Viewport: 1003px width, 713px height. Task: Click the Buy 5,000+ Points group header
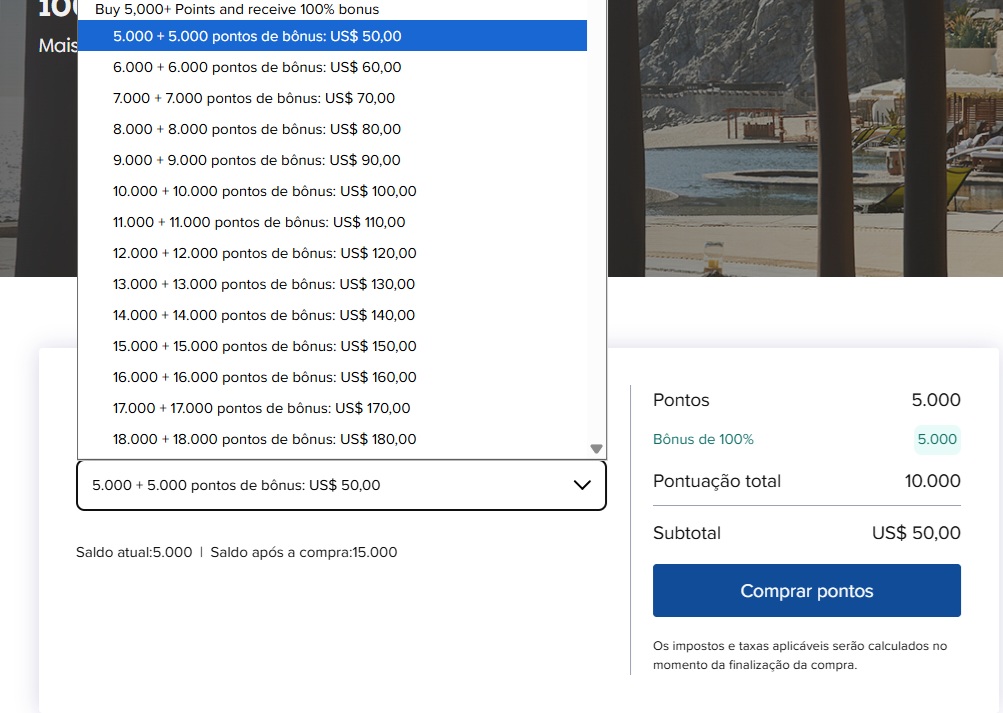237,9
